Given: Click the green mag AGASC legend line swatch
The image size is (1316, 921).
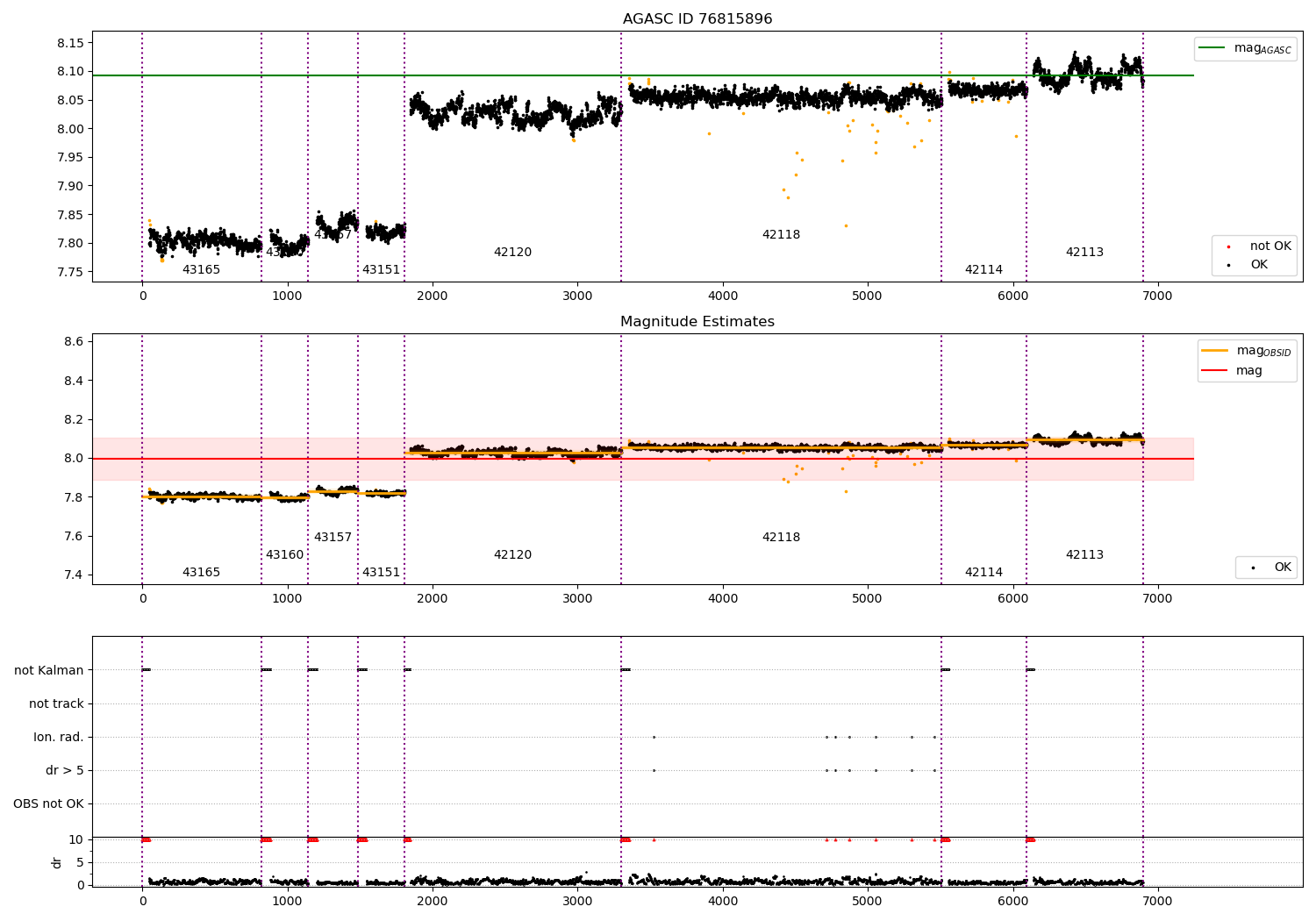Looking at the screenshot, I should pos(1212,48).
